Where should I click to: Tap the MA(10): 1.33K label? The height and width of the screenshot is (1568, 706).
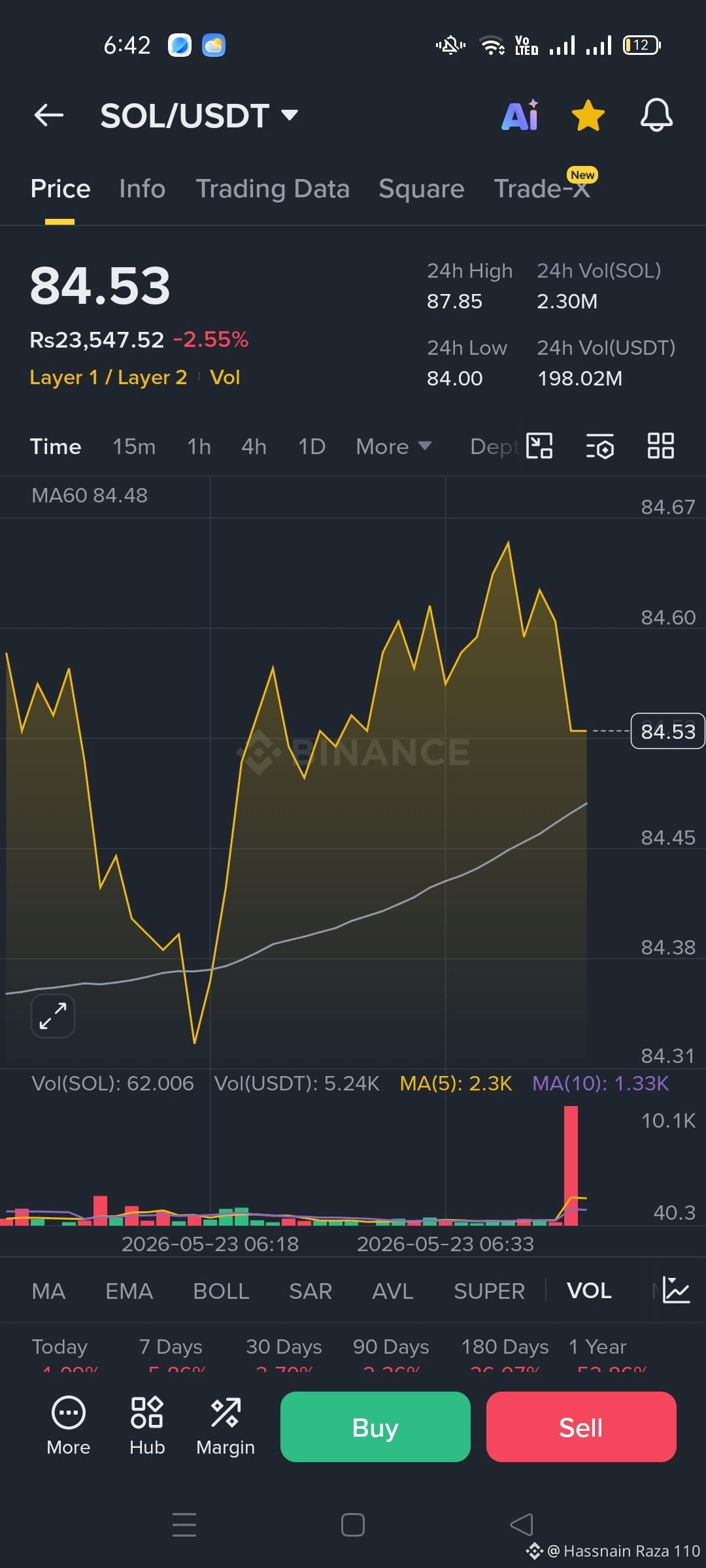[x=601, y=1083]
